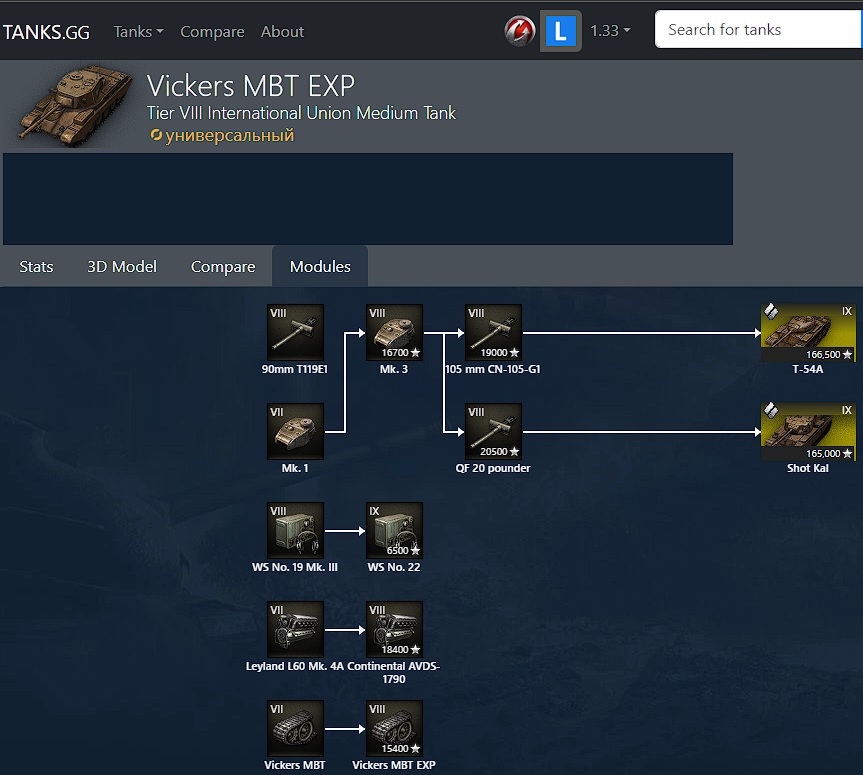Open the T-54A tank page
Screen dimensions: 863x775
click(808, 333)
